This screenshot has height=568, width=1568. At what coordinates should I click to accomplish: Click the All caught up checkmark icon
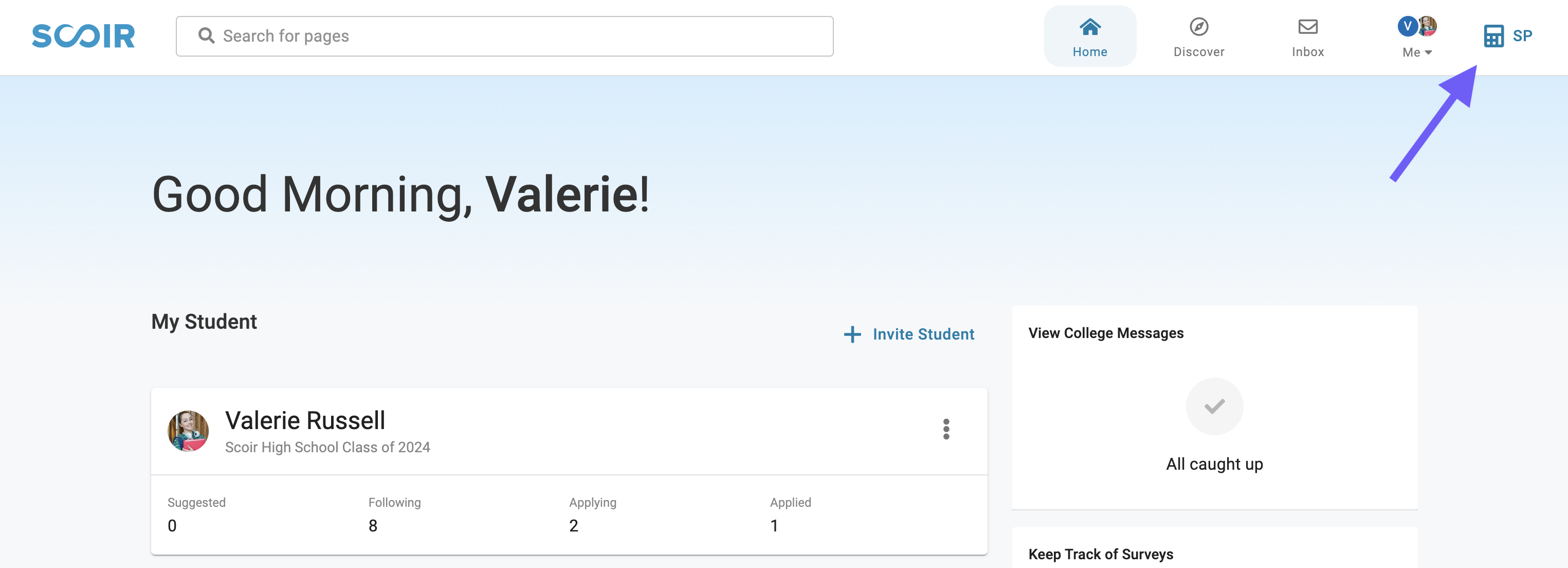pyautogui.click(x=1214, y=406)
